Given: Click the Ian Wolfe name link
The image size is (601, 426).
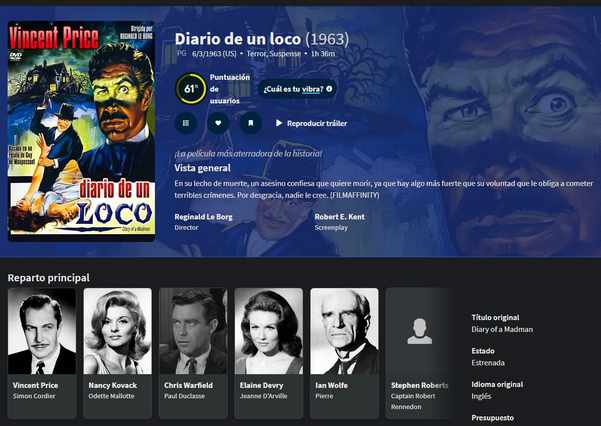Looking at the screenshot, I should pyautogui.click(x=332, y=385).
